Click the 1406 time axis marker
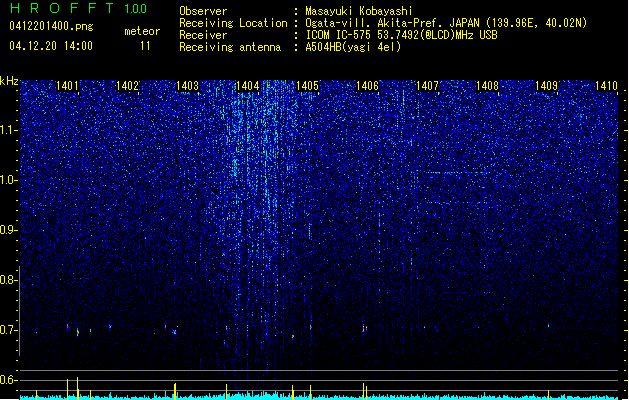This screenshot has width=629, height=400. click(367, 85)
